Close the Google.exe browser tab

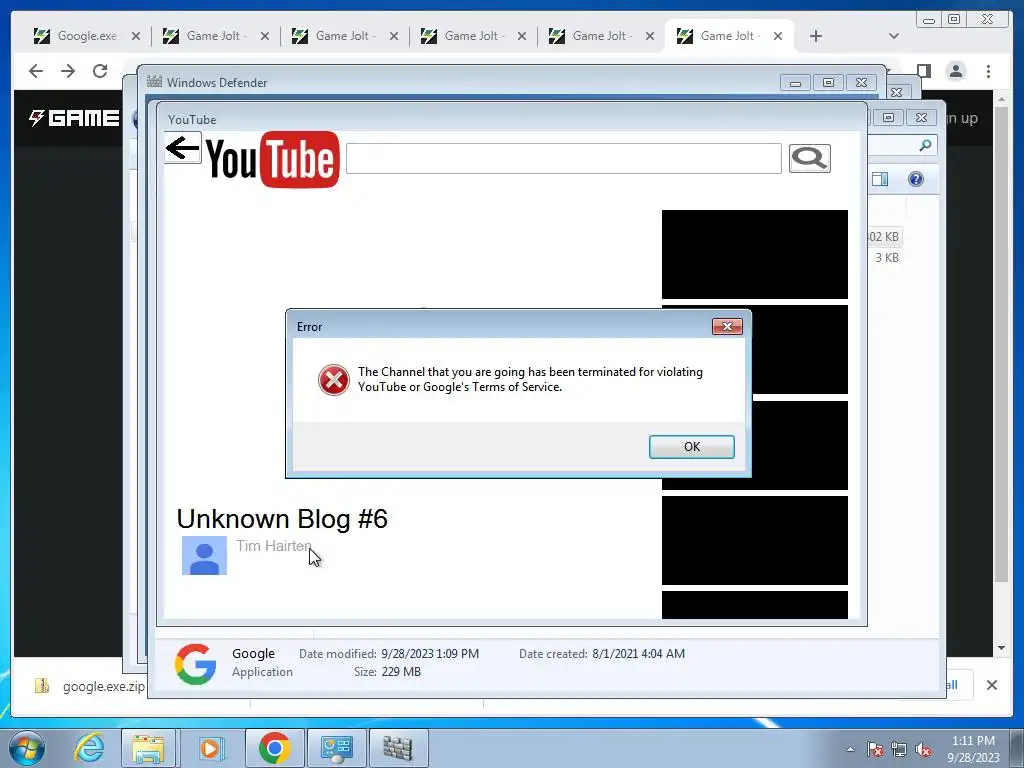[135, 36]
